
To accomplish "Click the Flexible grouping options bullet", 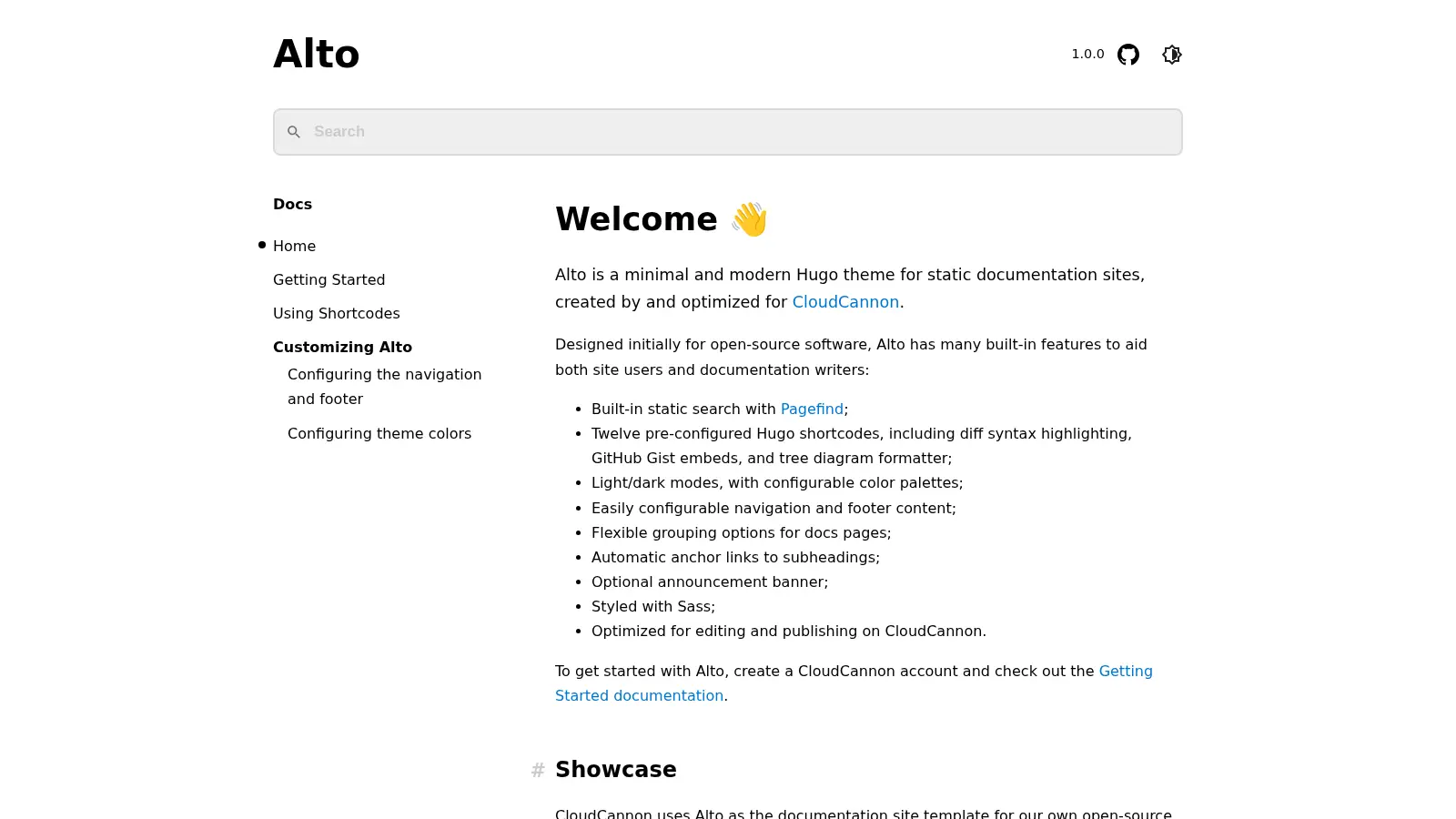I will [x=741, y=532].
